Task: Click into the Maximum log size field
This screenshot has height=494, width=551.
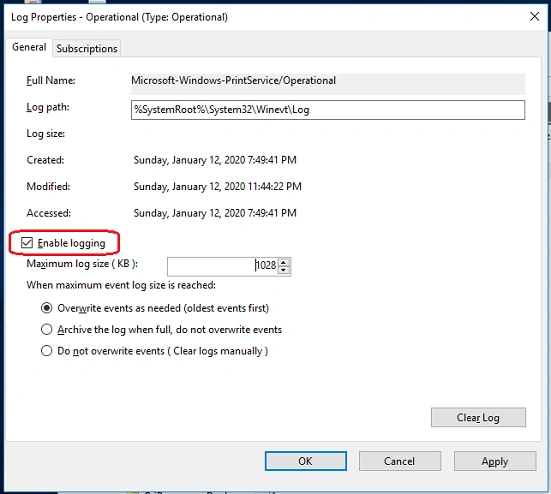Action: click(223, 266)
